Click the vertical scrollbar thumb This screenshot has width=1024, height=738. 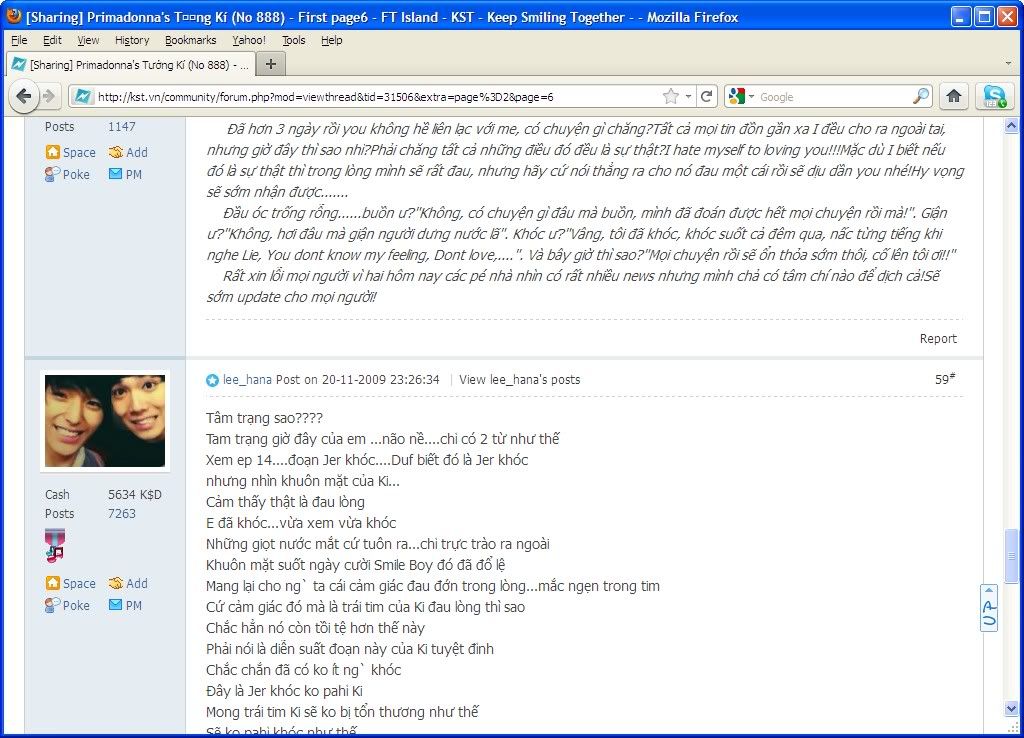tap(1012, 556)
